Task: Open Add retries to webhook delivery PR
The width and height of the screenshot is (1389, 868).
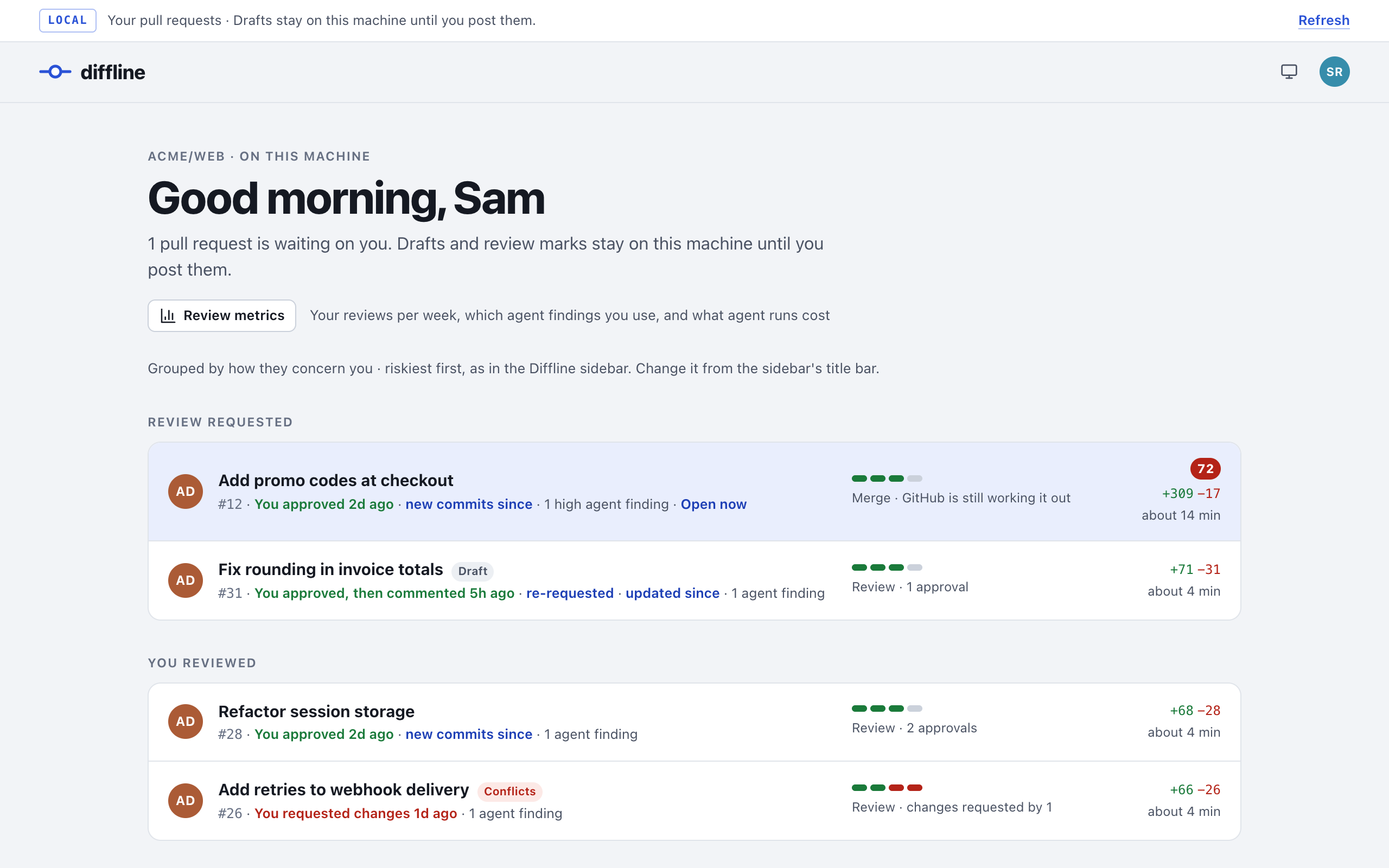Action: pyautogui.click(x=694, y=801)
